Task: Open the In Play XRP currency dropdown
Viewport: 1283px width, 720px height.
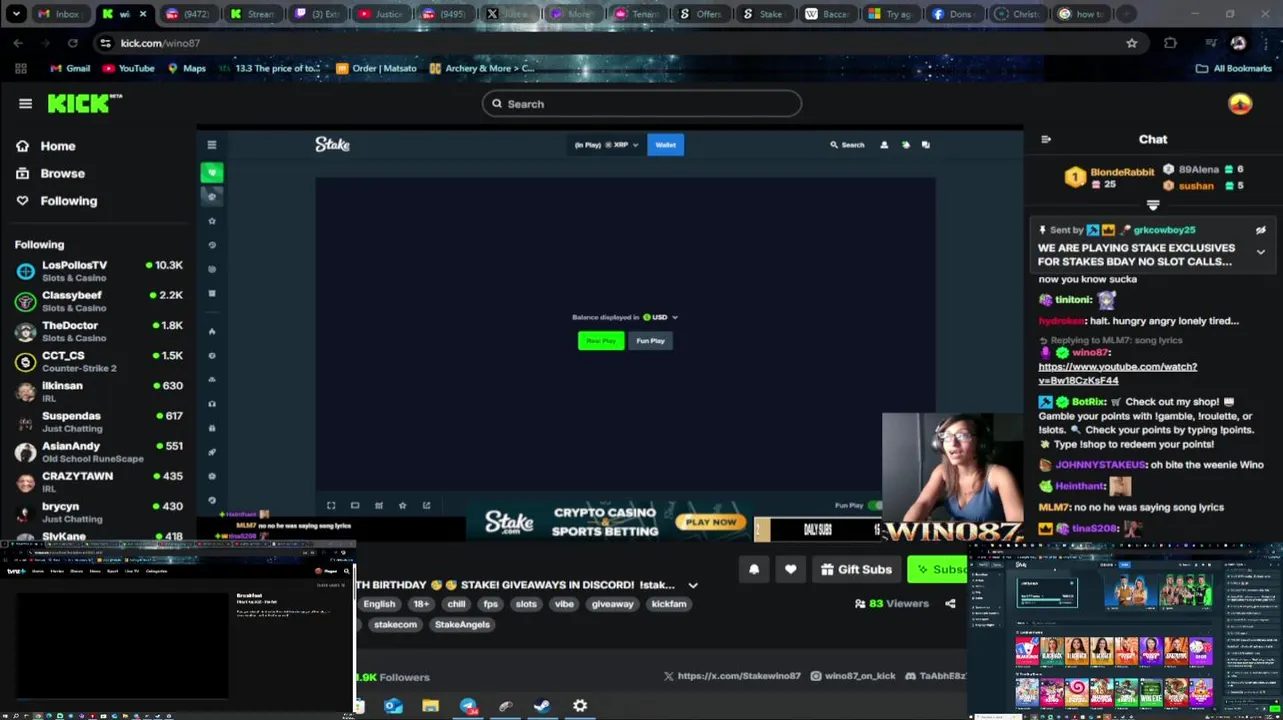Action: click(606, 145)
